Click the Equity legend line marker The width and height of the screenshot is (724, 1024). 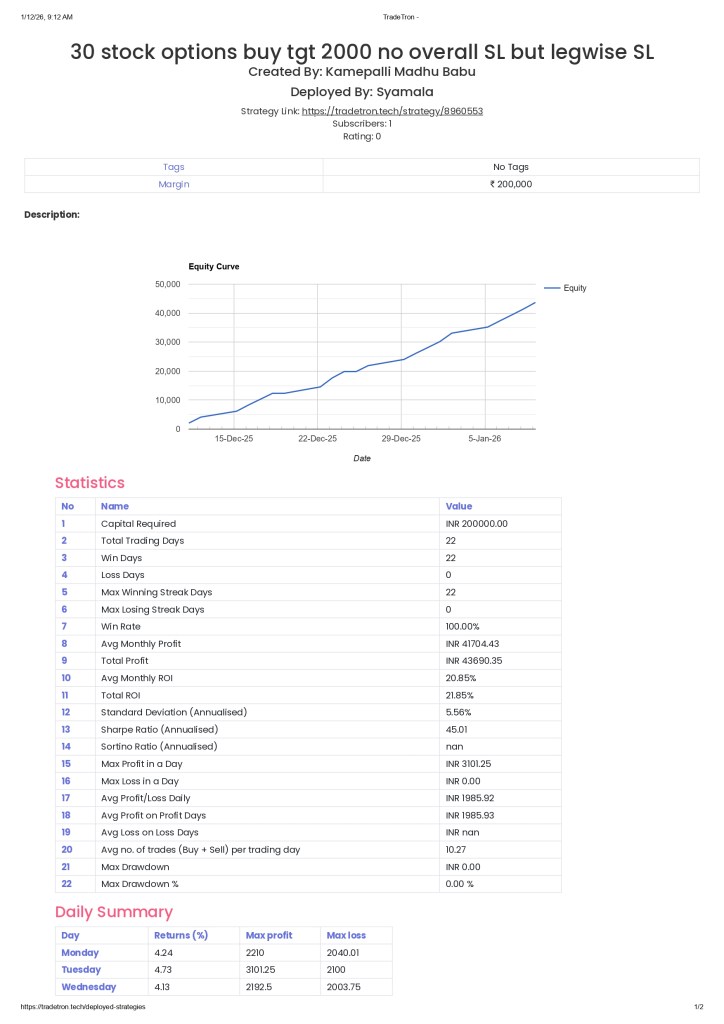551,288
